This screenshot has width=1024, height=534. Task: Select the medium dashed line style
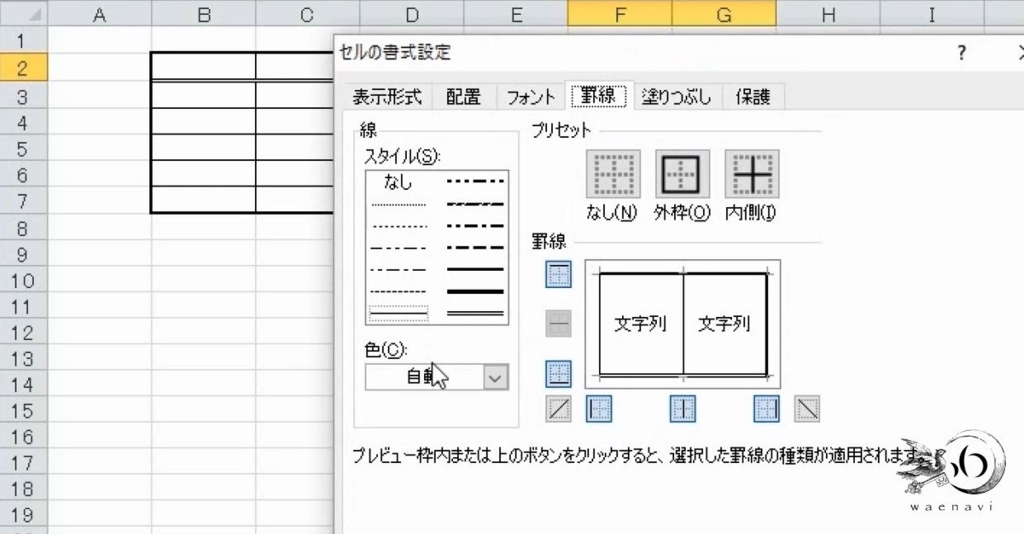point(475,247)
